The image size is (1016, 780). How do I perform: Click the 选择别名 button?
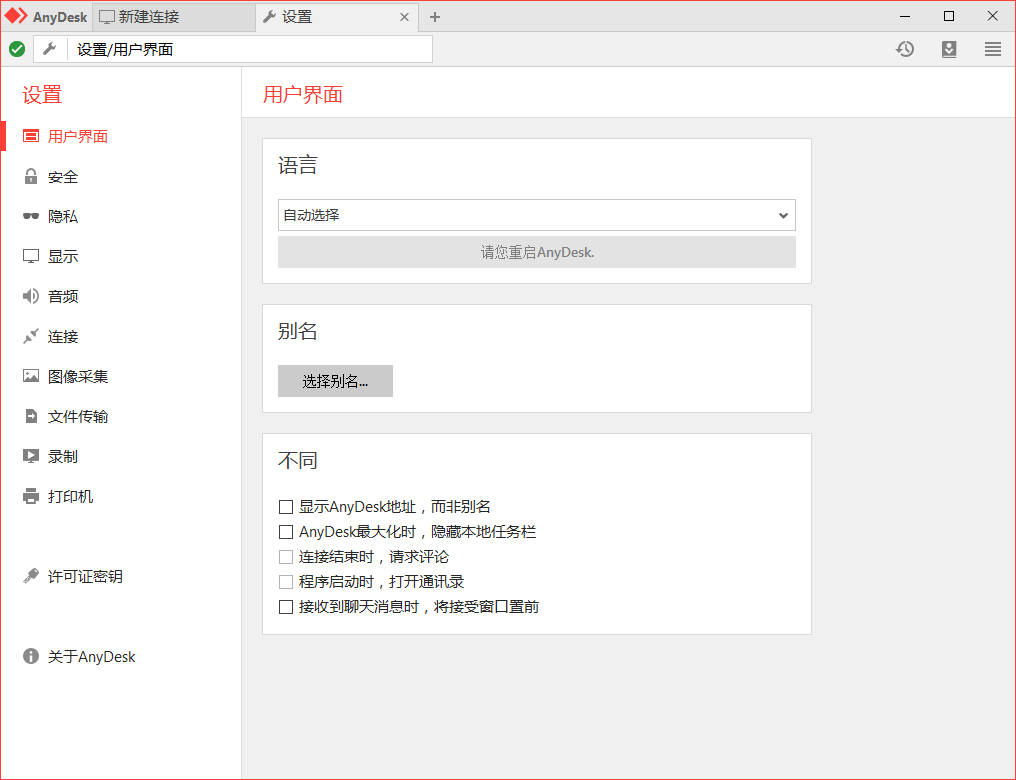pos(335,381)
